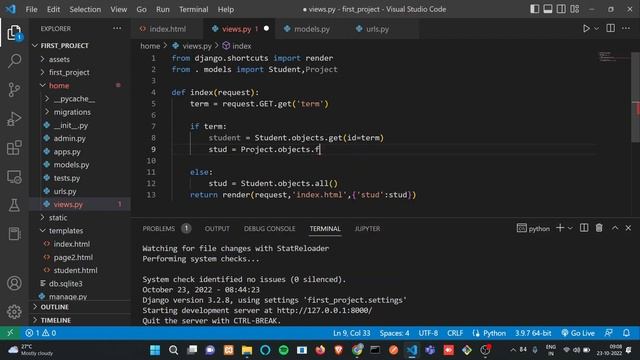The height and width of the screenshot is (360, 640).
Task: Open the Explorer view in activity bar
Action: (14, 33)
